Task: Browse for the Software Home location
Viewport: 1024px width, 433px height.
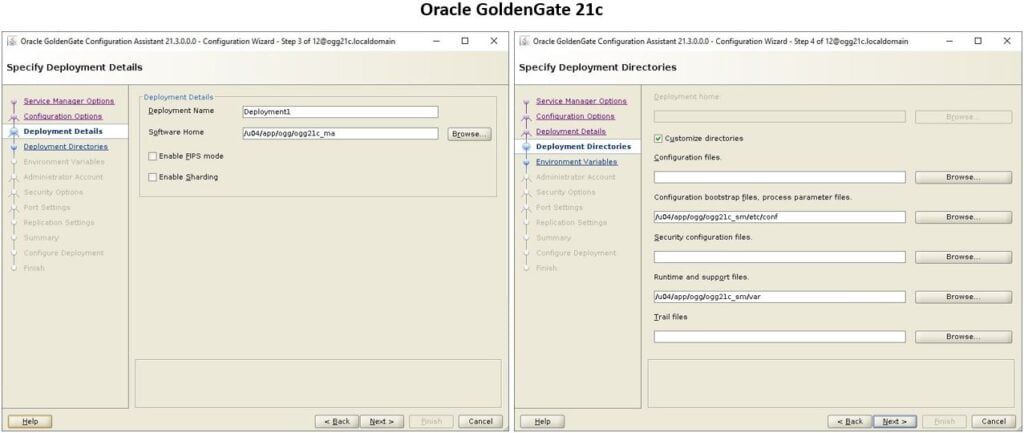Action: click(468, 134)
